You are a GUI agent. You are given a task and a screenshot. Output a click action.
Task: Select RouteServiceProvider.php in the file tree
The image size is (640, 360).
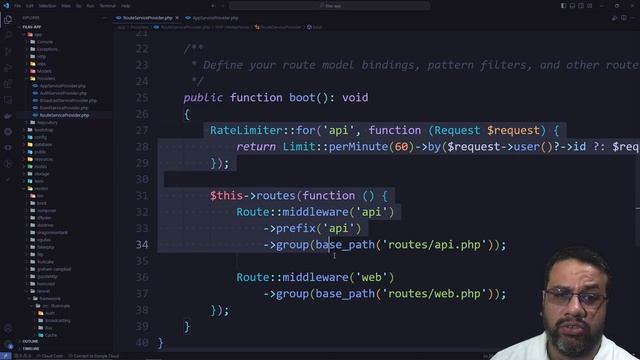pos(64,115)
